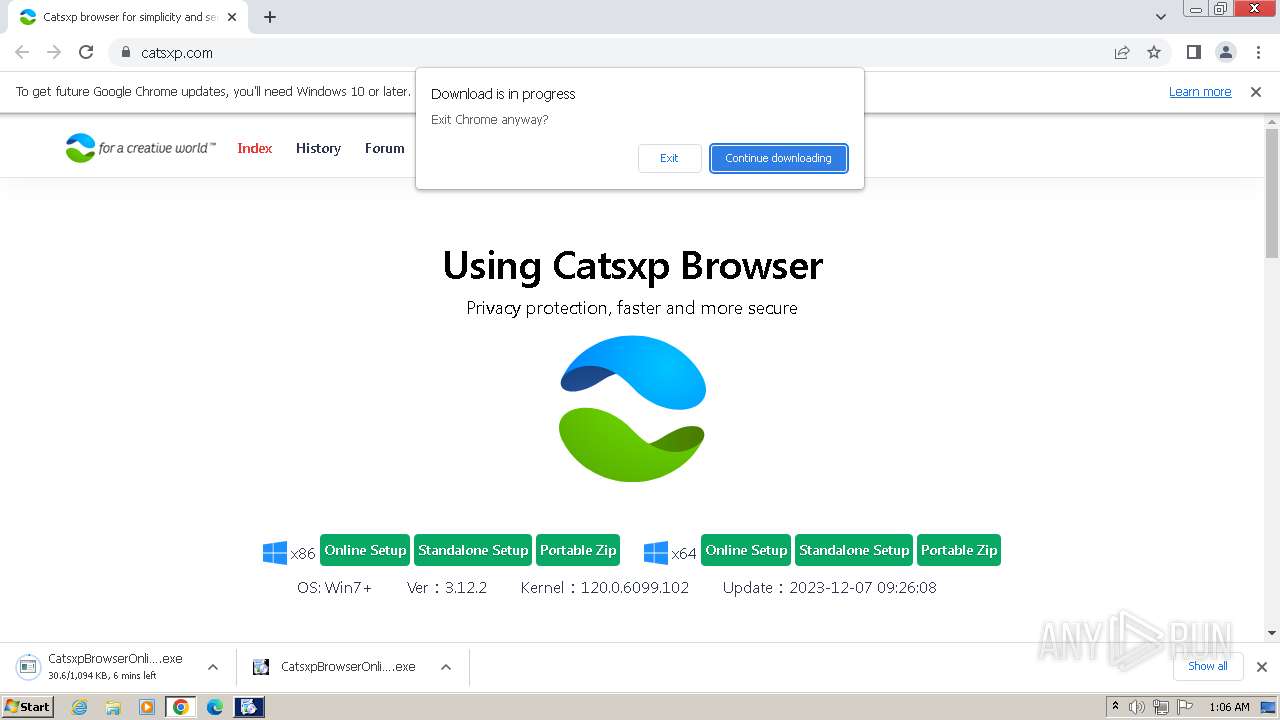Click the 1:06 AM taskbar clock
This screenshot has height=720, width=1280.
pos(1229,707)
